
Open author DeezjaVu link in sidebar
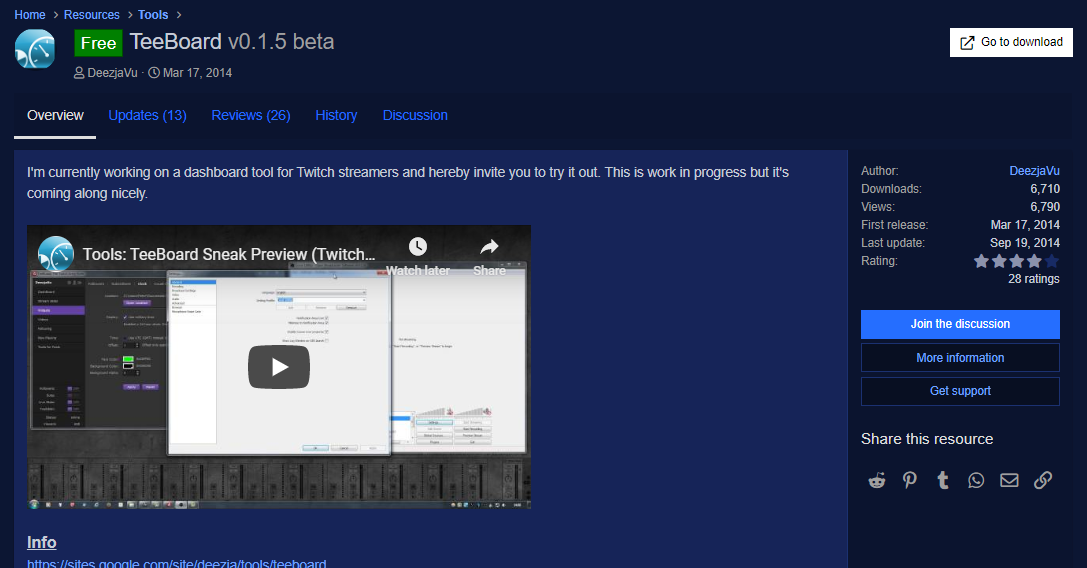point(1034,171)
